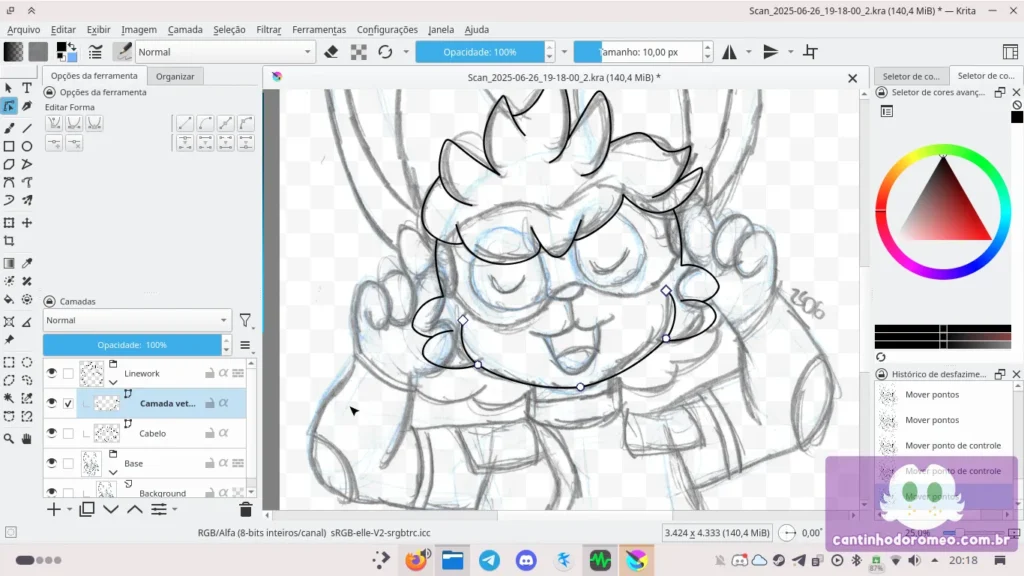Screen dimensions: 1024x576
Task: Select the Fill bucket tool
Action: [x=9, y=299]
